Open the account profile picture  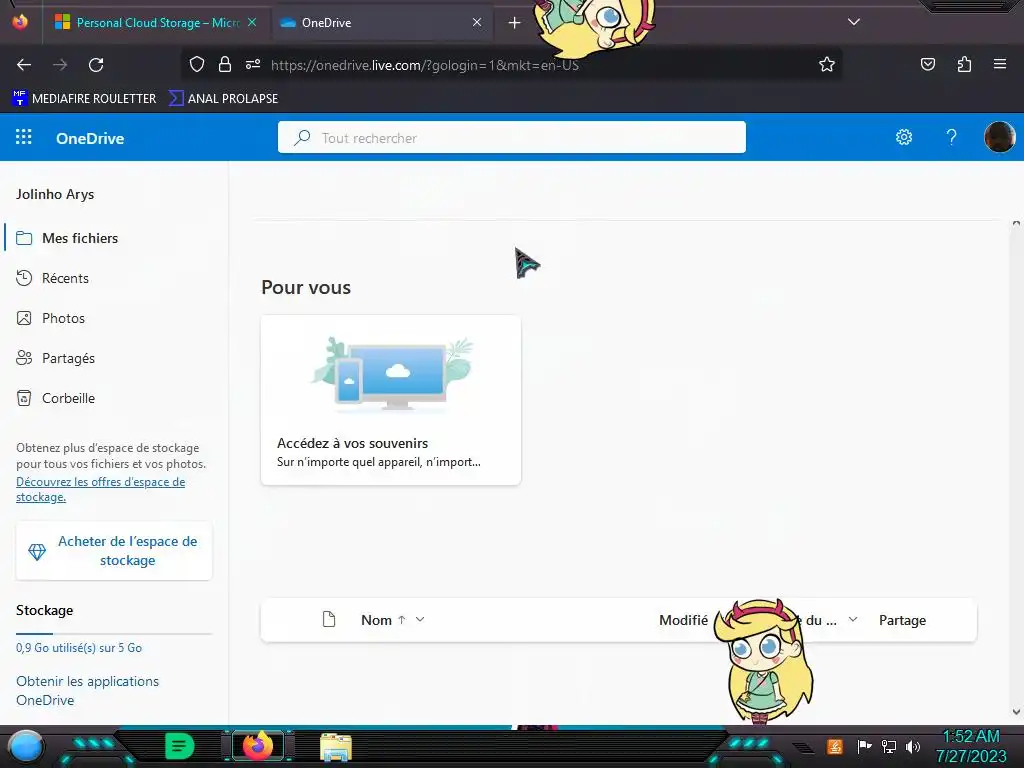click(x=999, y=137)
